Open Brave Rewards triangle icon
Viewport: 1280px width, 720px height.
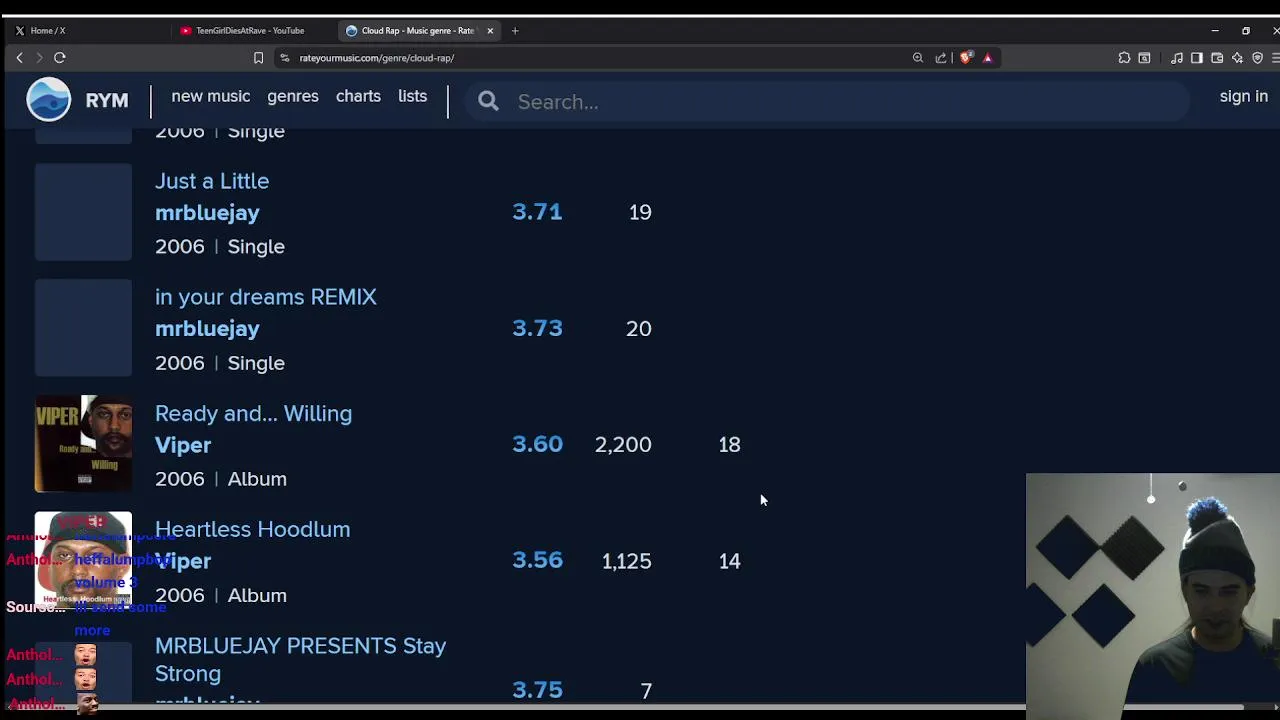(x=987, y=58)
